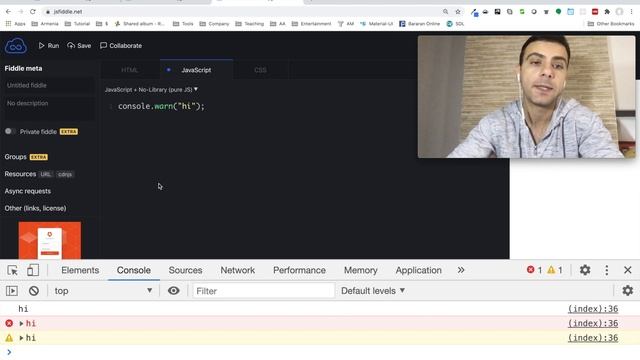The height and width of the screenshot is (360, 640).
Task: Open (index):36 link of warning row
Action: point(593,338)
